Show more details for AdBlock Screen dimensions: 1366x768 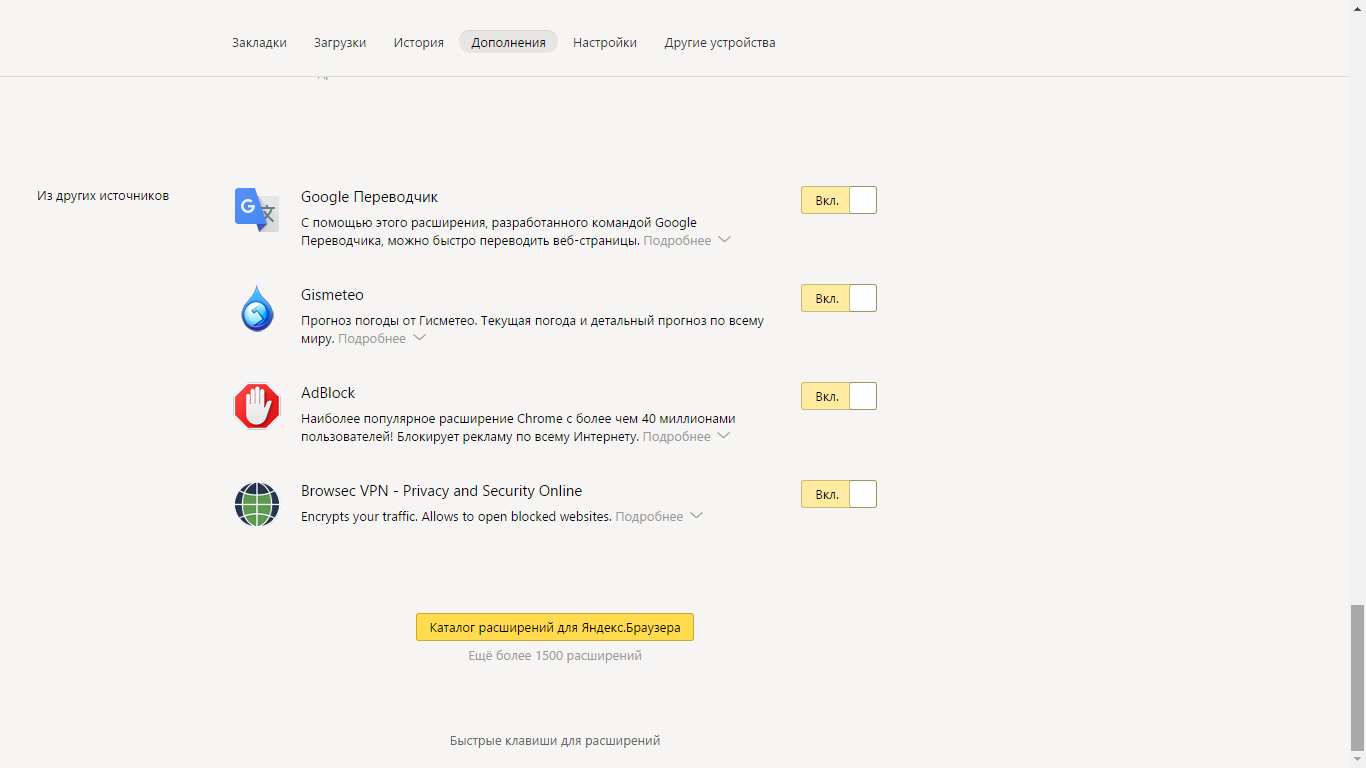686,437
